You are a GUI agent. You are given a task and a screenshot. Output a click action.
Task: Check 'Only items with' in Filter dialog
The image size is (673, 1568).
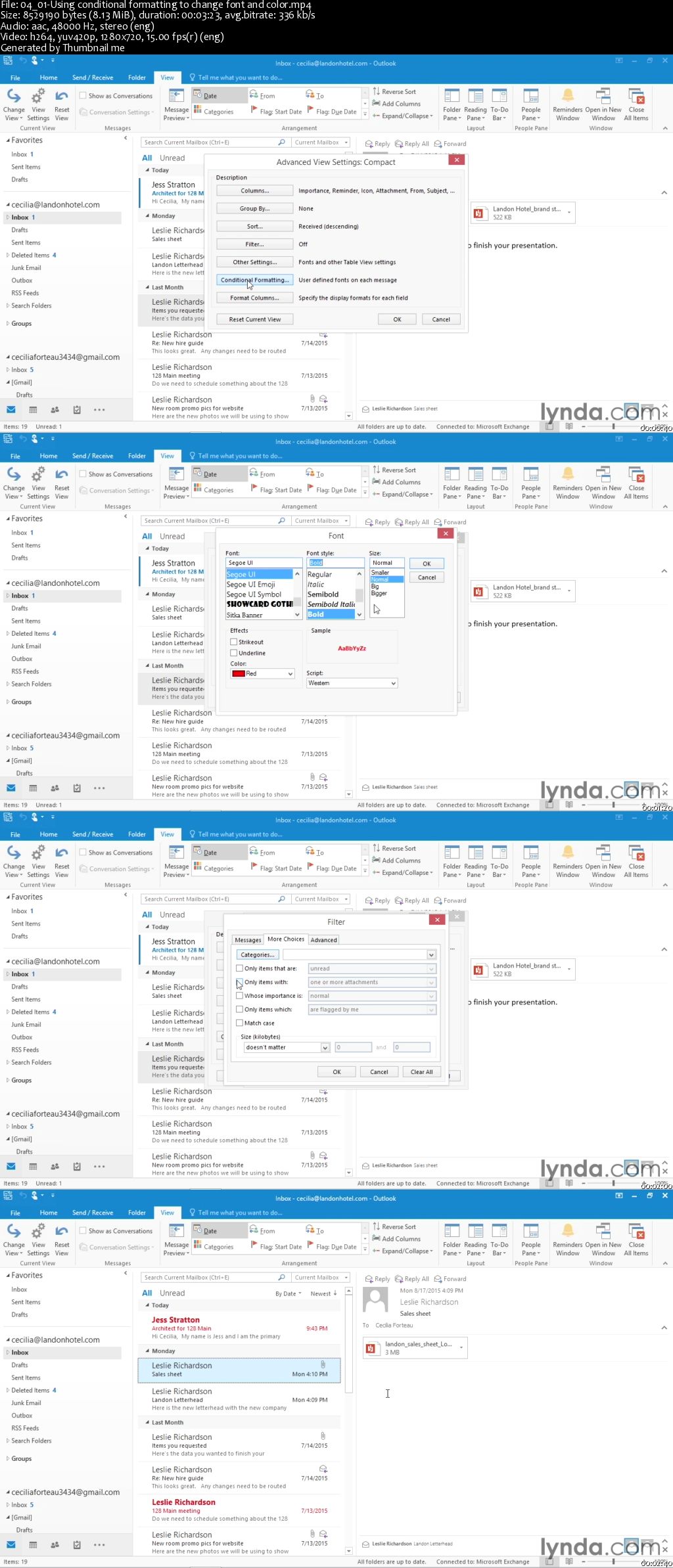pyautogui.click(x=239, y=982)
